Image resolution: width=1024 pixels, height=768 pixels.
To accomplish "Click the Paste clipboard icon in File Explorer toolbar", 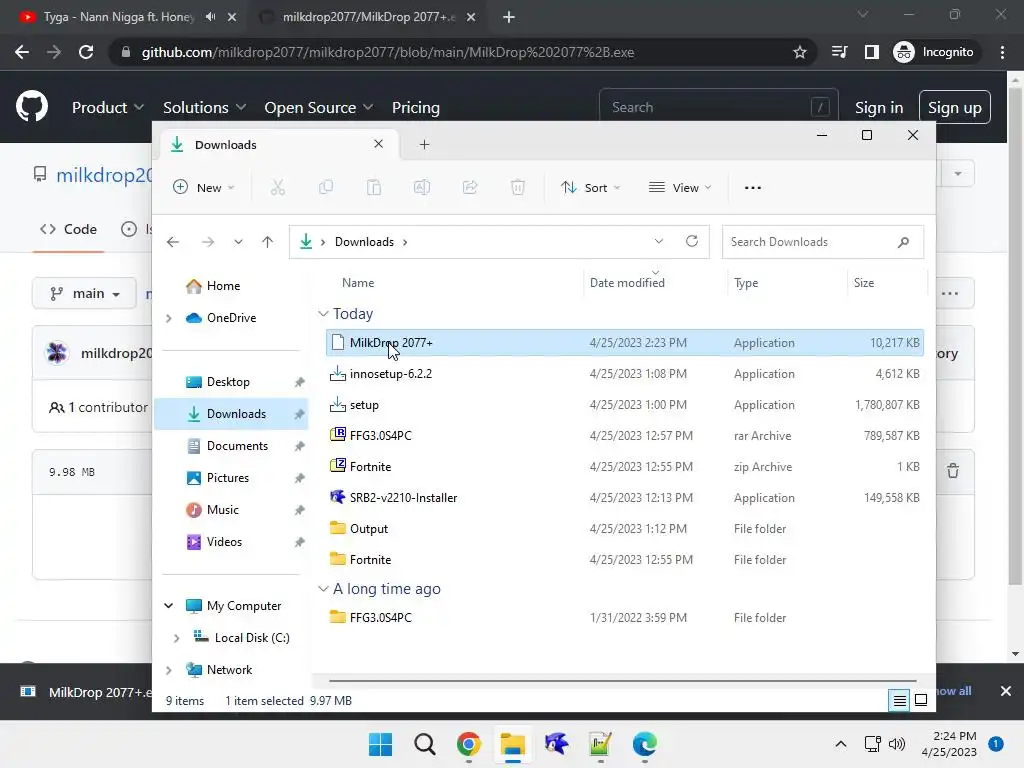I will 374,188.
